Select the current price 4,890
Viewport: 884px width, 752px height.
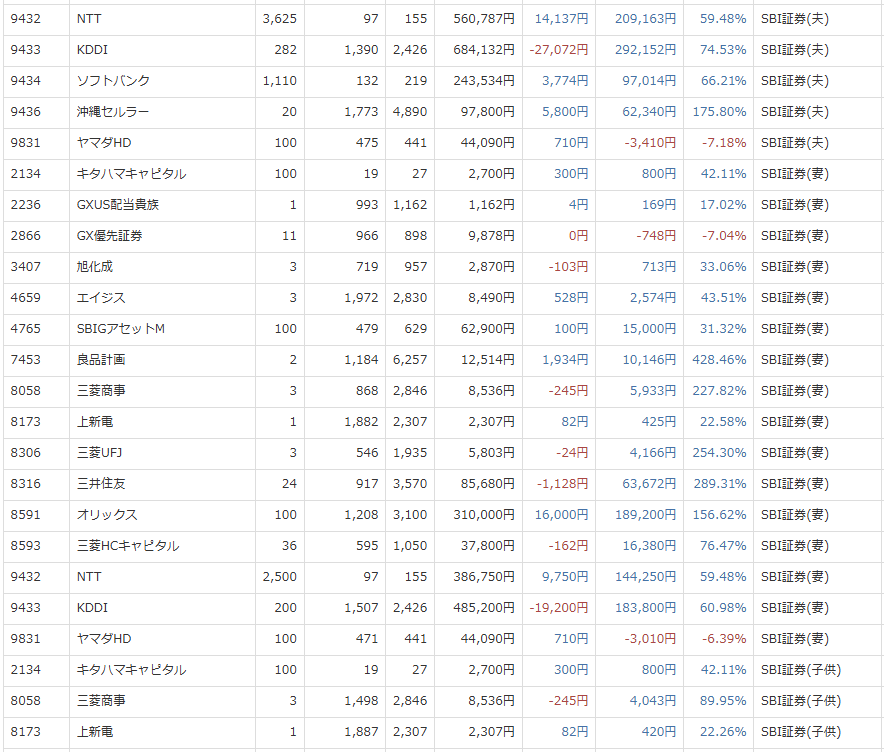[x=410, y=112]
